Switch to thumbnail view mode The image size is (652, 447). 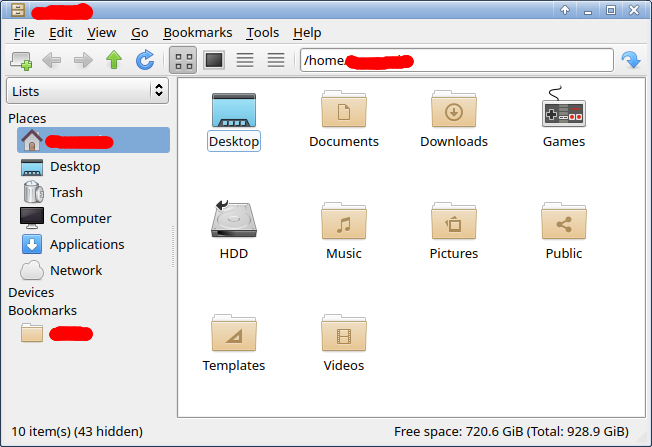point(213,61)
